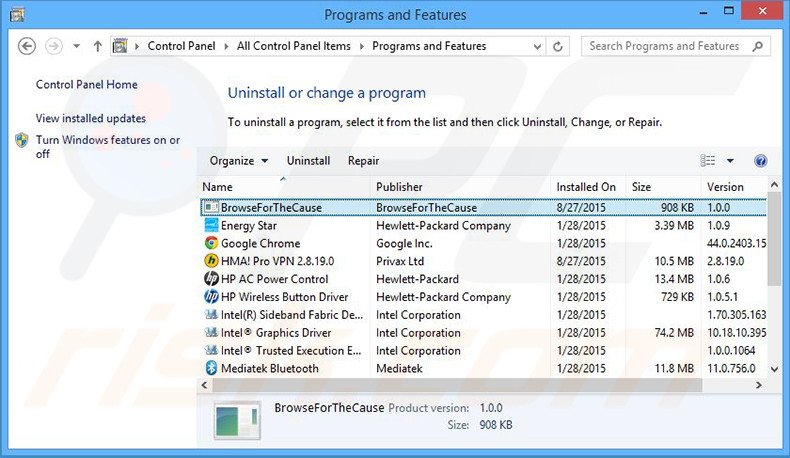Select HP AC Power Control entry
Screen dimensions: 790x458
coord(275,279)
